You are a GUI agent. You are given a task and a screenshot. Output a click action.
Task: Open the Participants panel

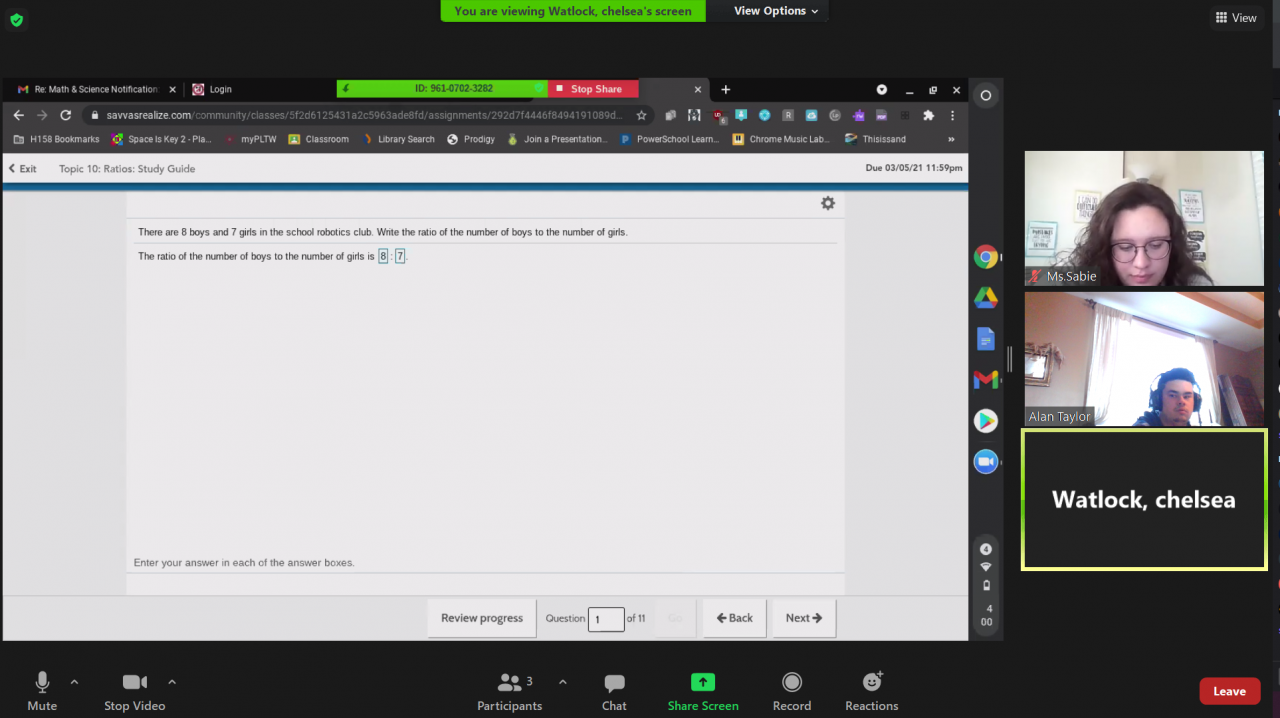pyautogui.click(x=510, y=691)
